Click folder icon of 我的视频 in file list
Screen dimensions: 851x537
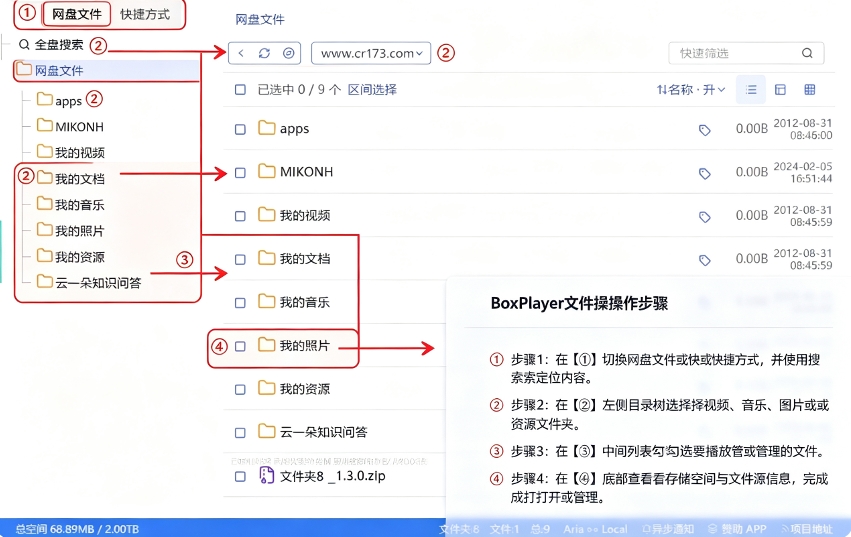[266, 214]
